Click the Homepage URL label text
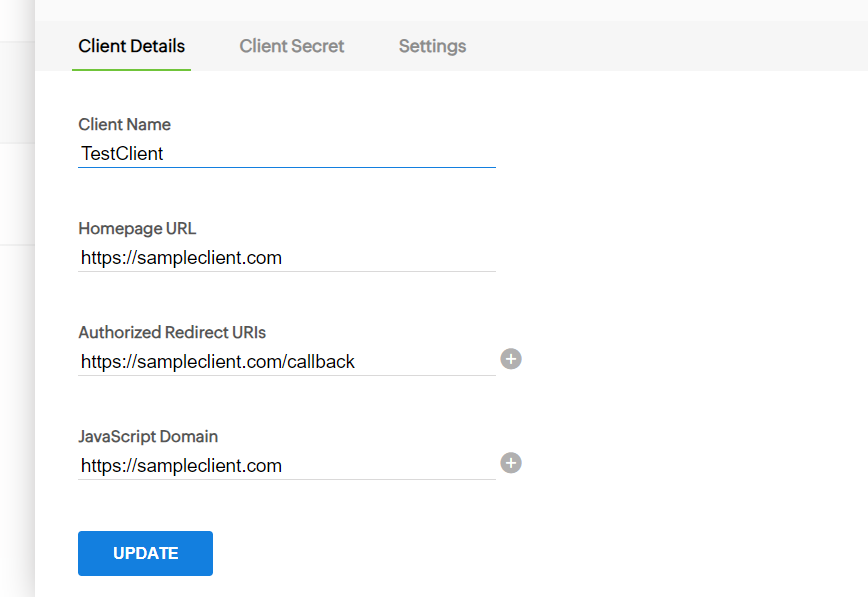 click(137, 229)
